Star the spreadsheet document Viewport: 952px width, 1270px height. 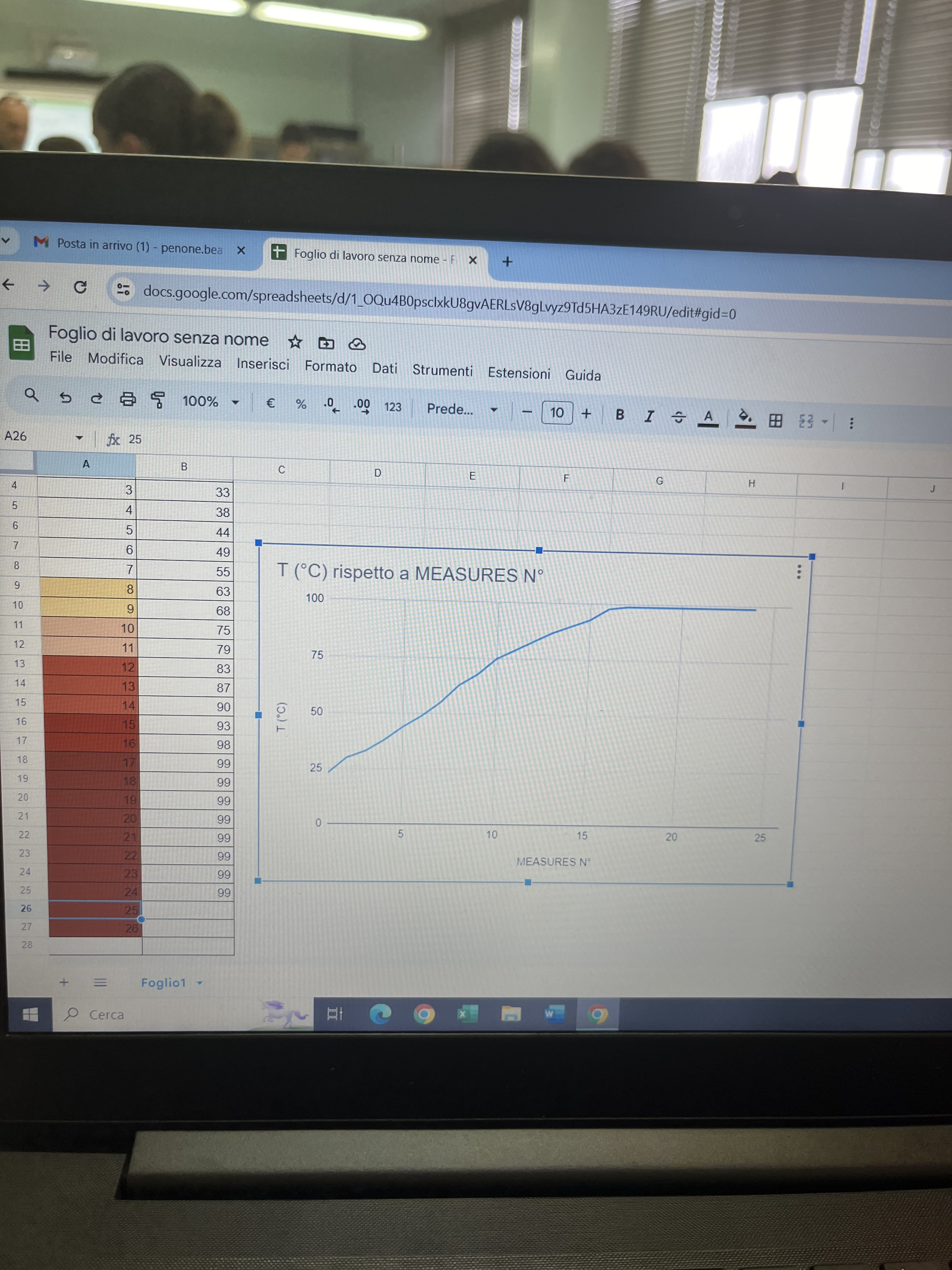pyautogui.click(x=295, y=342)
